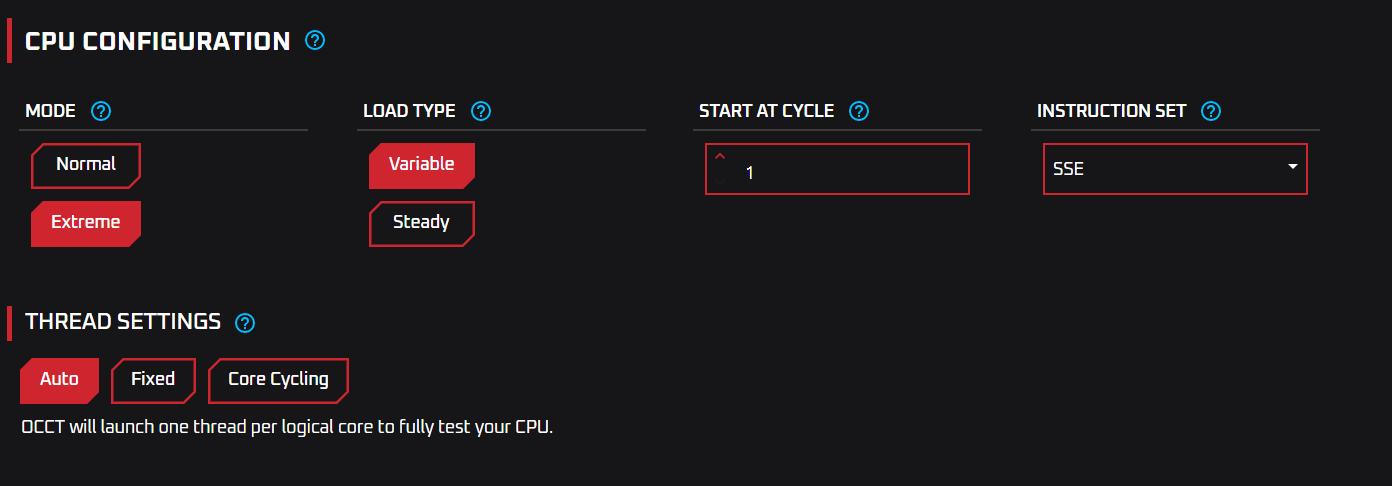This screenshot has height=486, width=1392.
Task: Click the Start At Cycle number field
Action: (x=850, y=171)
